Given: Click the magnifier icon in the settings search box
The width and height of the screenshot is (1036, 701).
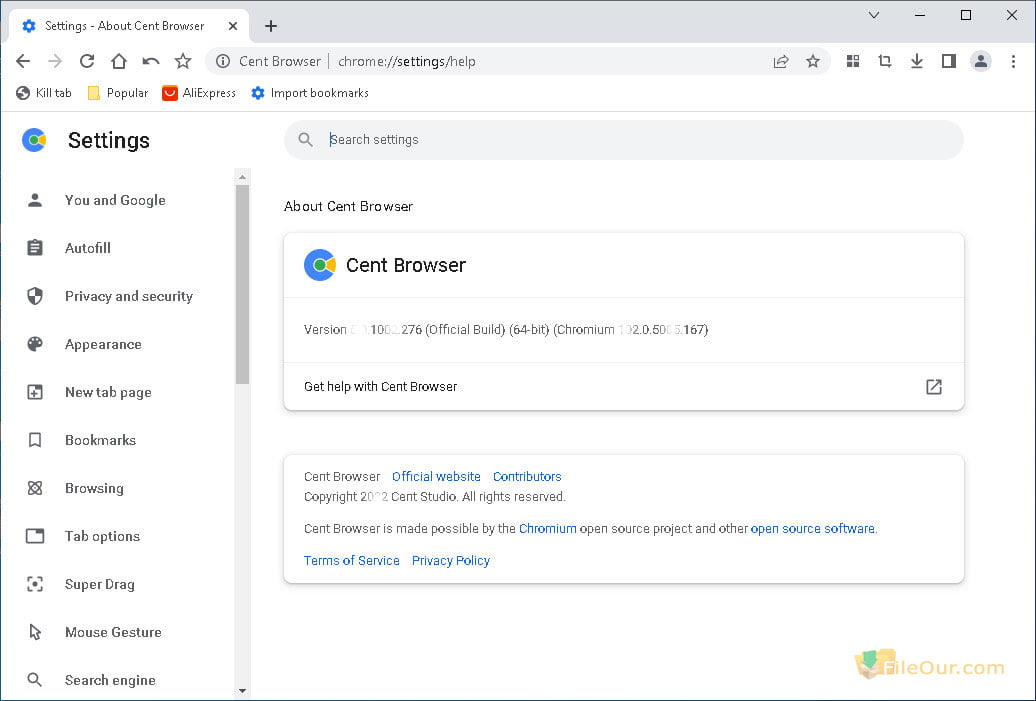Looking at the screenshot, I should click(x=305, y=139).
